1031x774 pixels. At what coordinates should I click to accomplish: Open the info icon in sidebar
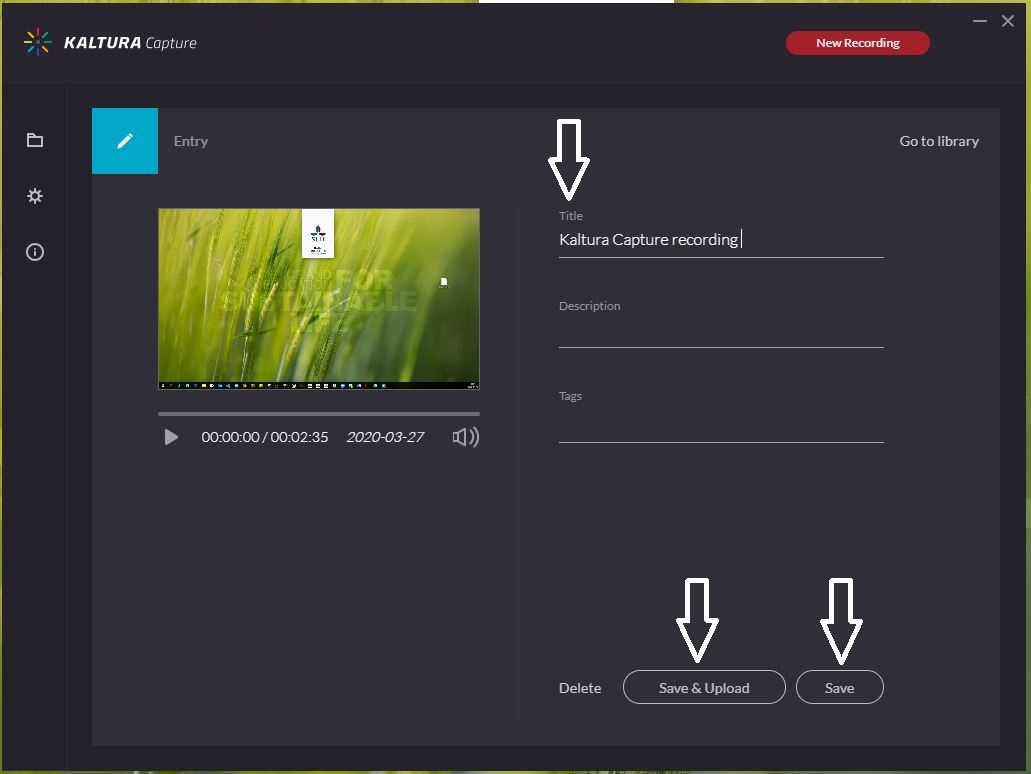coord(35,252)
